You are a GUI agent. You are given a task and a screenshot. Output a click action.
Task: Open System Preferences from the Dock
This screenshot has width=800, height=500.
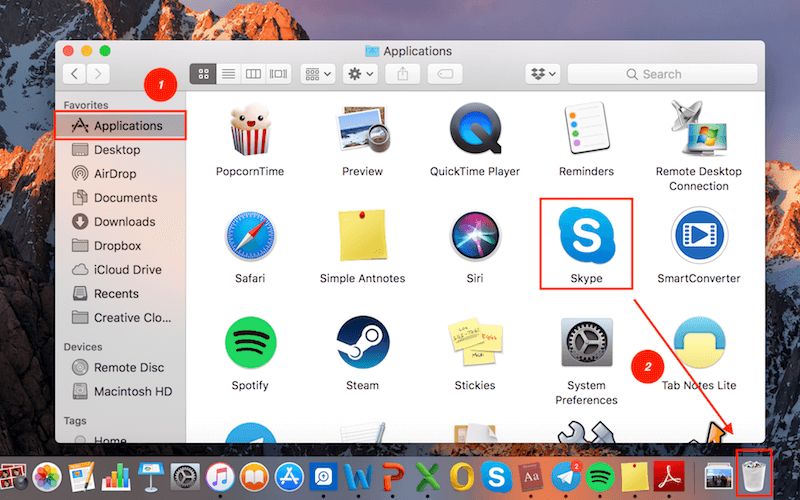point(185,478)
